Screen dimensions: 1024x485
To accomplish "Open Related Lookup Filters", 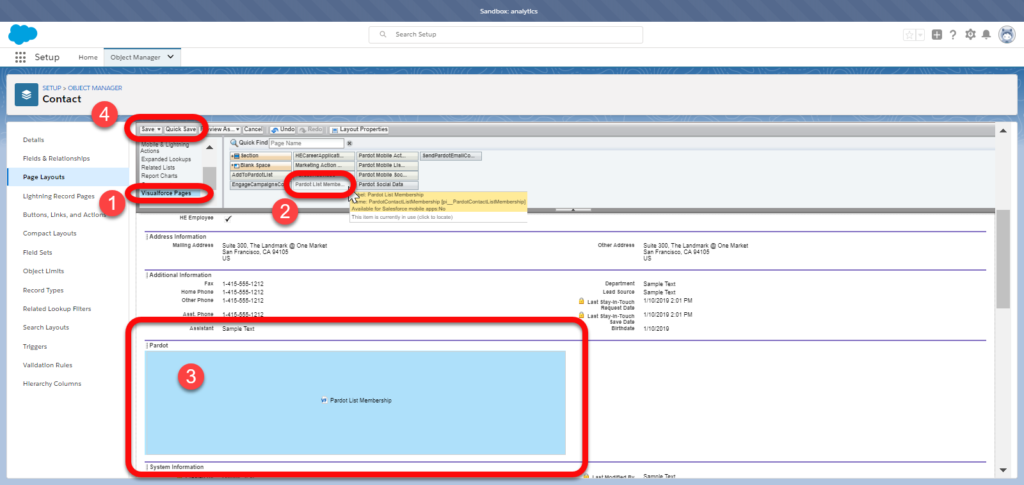I will (57, 309).
